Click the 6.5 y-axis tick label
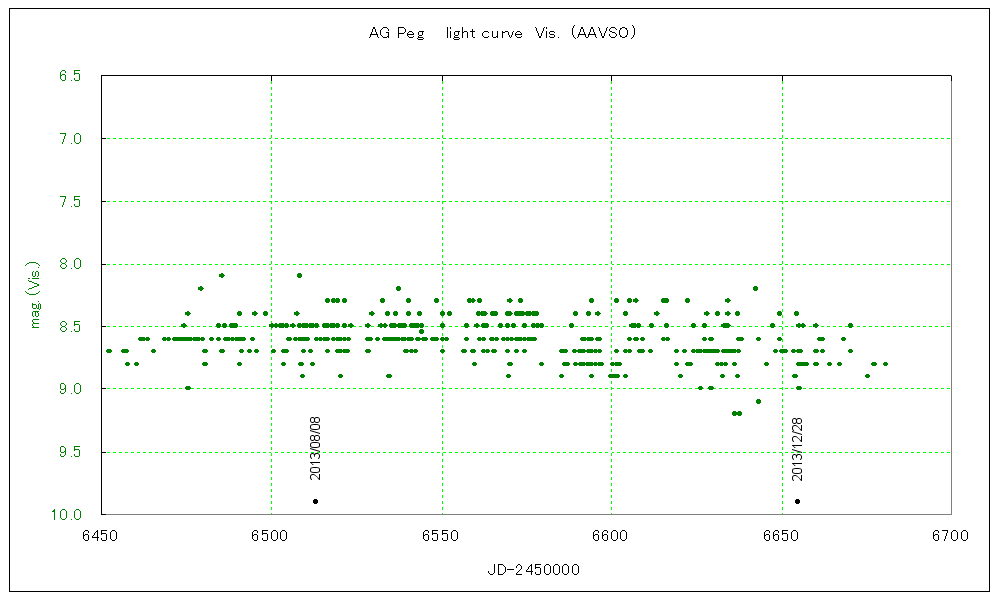This screenshot has width=1000, height=600. pyautogui.click(x=69, y=76)
